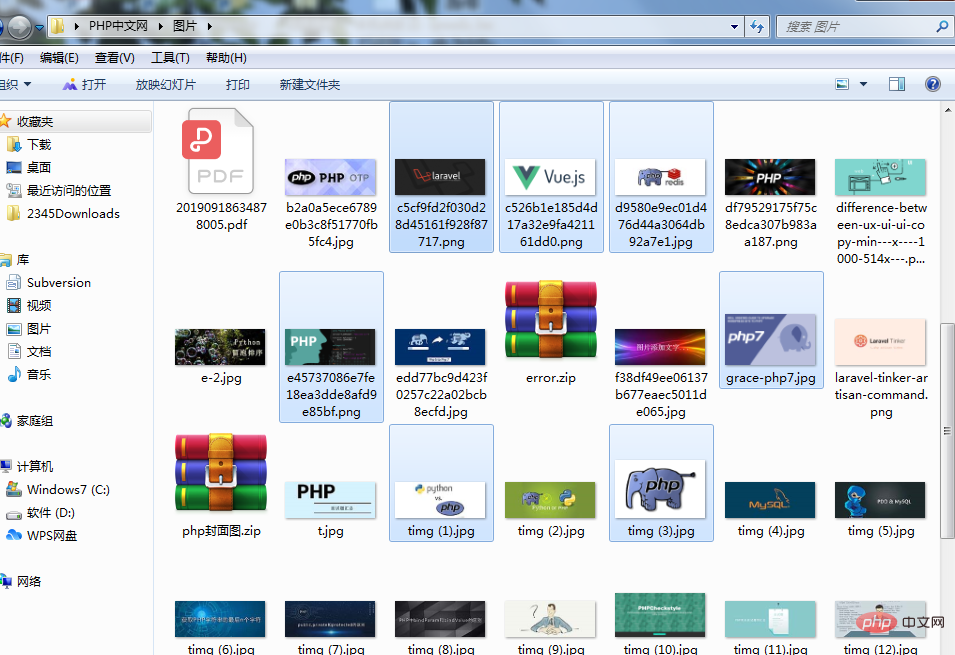Toggle the preview pane icon

(x=897, y=84)
